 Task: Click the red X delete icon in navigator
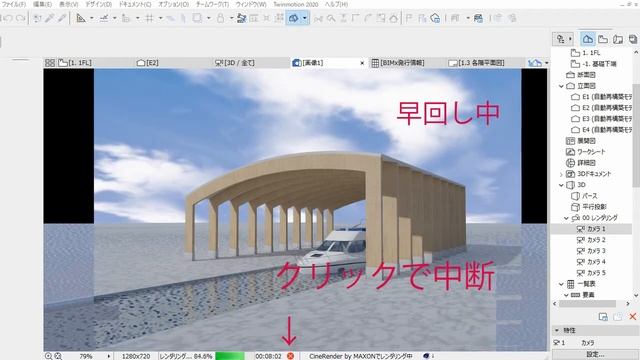(x=633, y=317)
